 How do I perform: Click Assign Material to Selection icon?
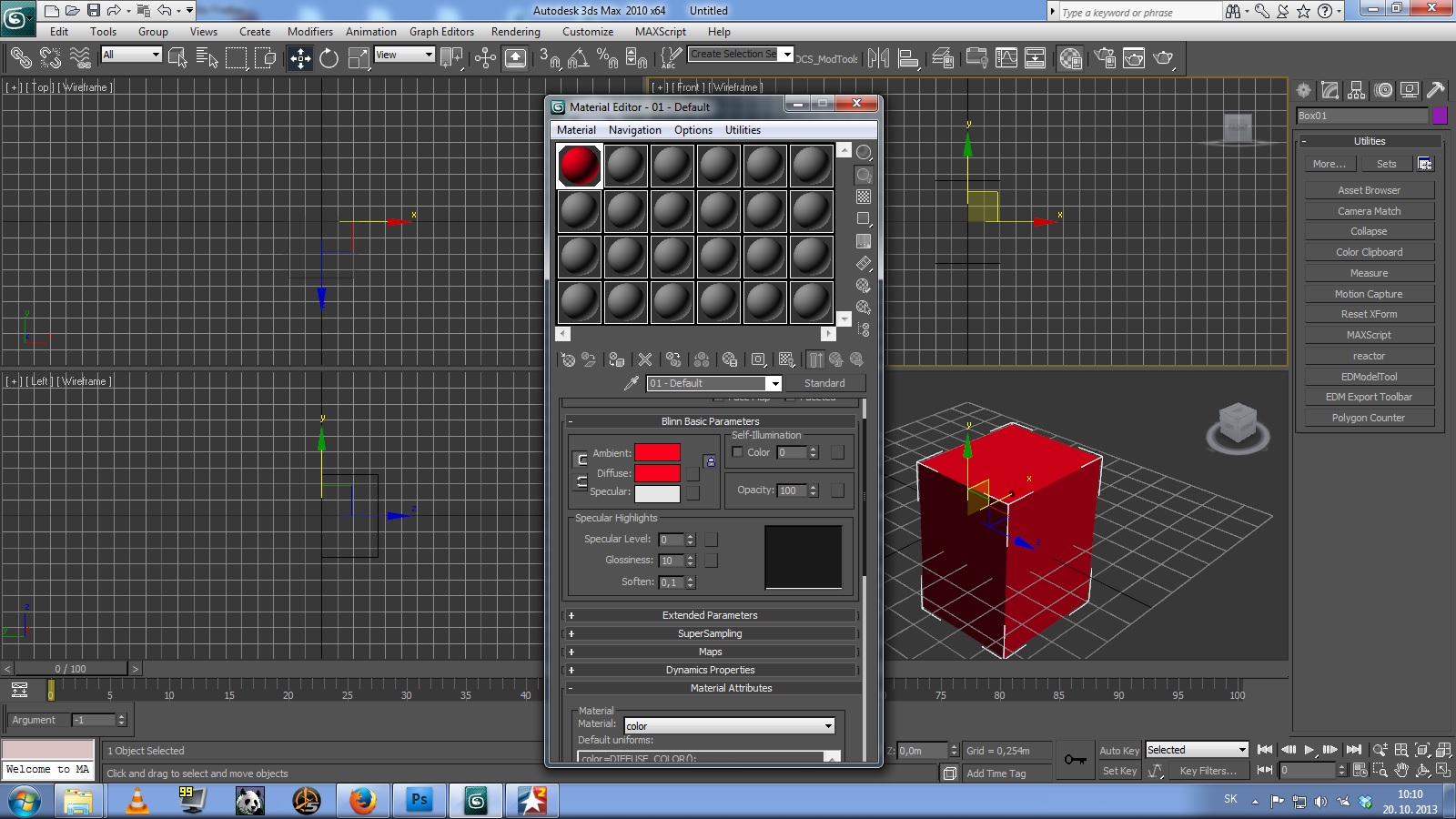tap(617, 359)
